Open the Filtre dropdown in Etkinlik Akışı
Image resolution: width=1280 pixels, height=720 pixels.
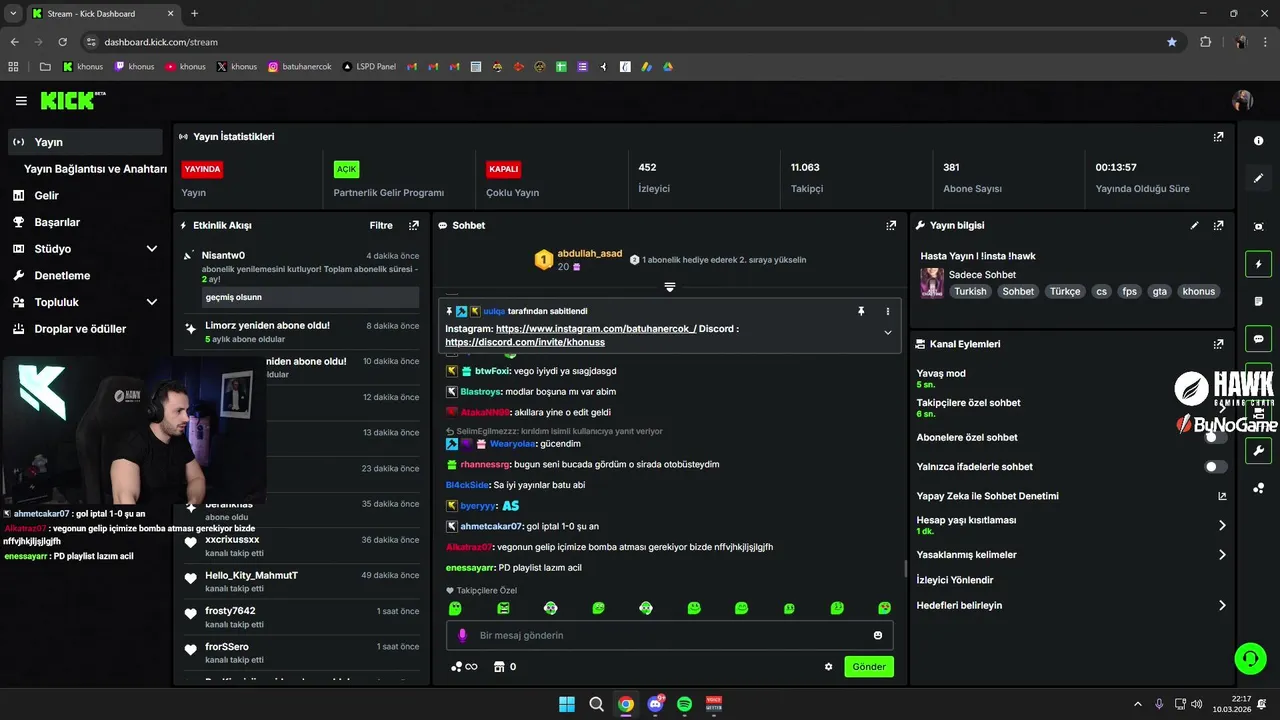(381, 226)
